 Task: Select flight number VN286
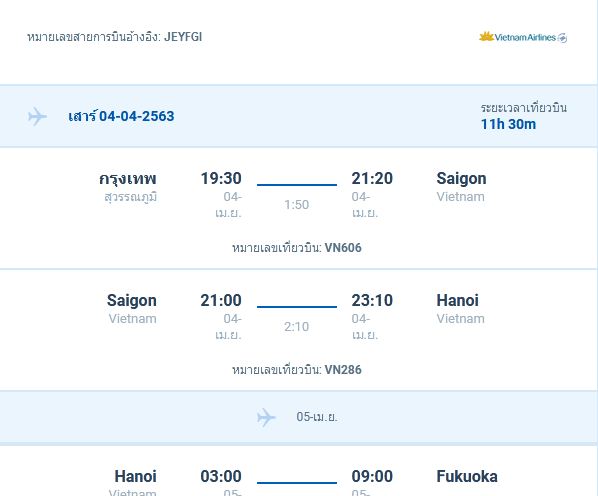tap(343, 370)
